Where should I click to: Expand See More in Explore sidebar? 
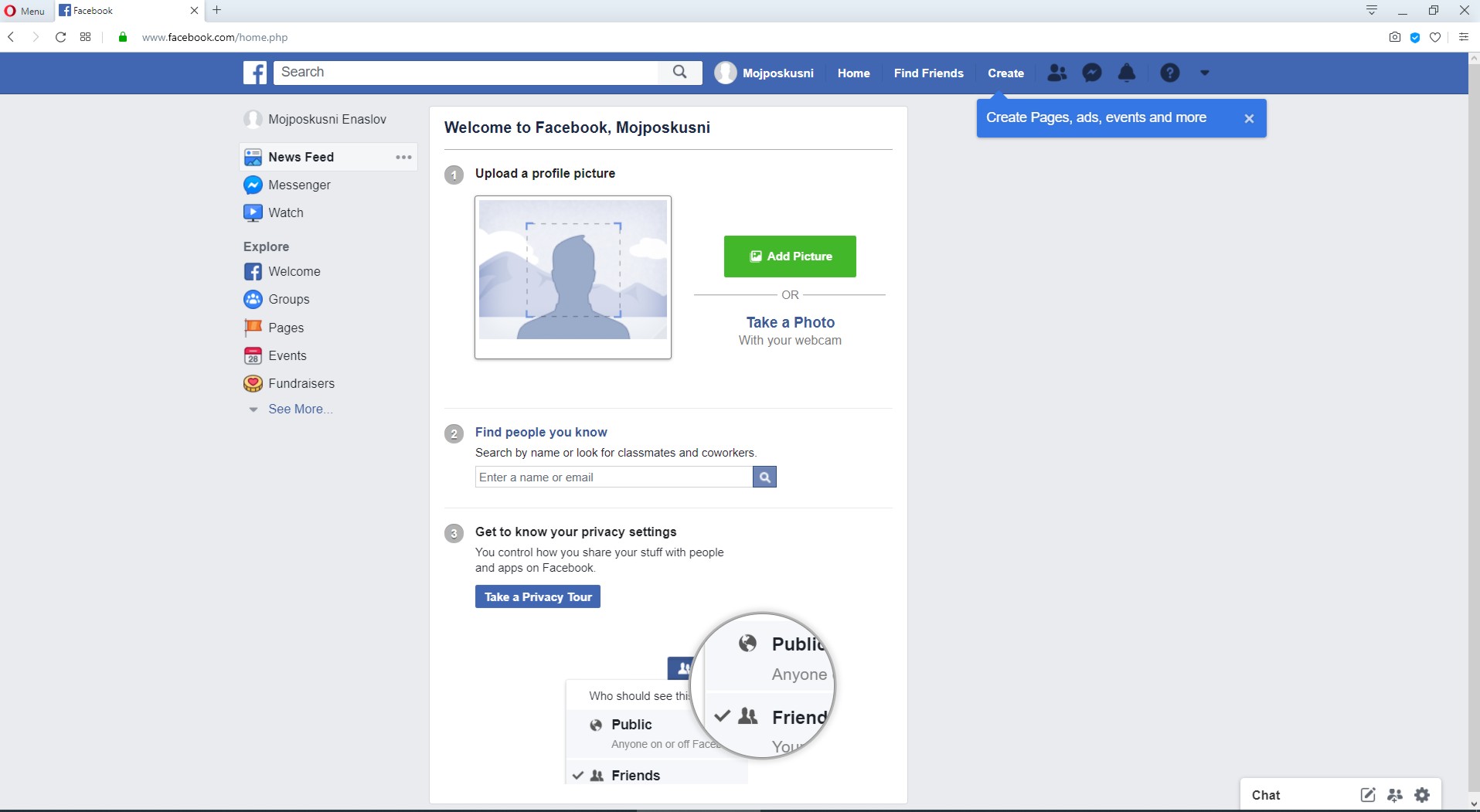[x=300, y=409]
